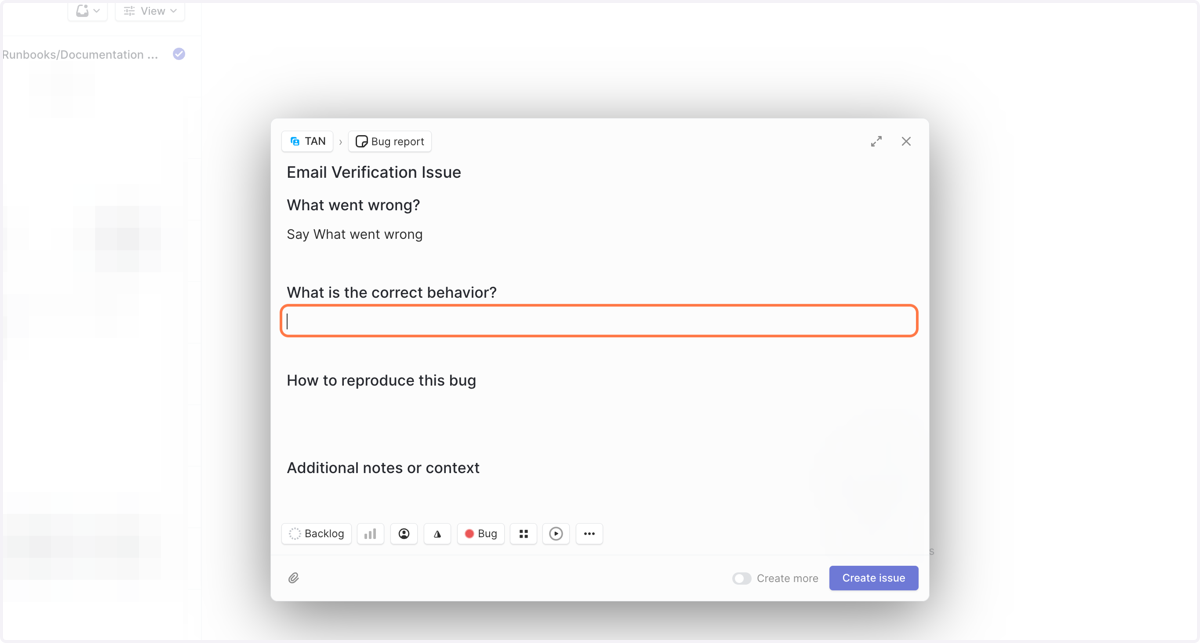Attach a file with the paperclip icon
Image resolution: width=1200 pixels, height=643 pixels.
coord(294,578)
